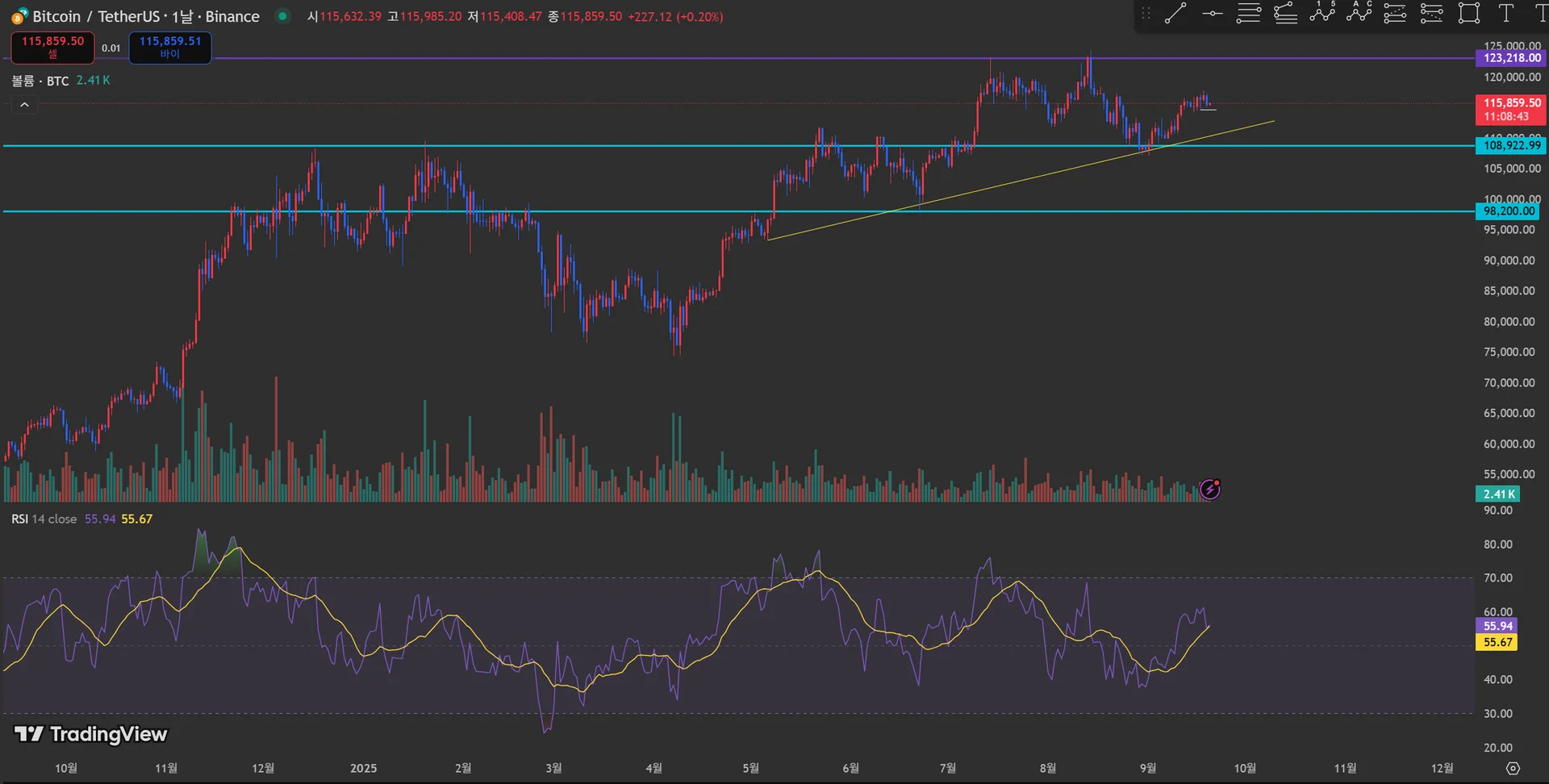Select the yellow ascending trendline on chart

click(1020, 179)
